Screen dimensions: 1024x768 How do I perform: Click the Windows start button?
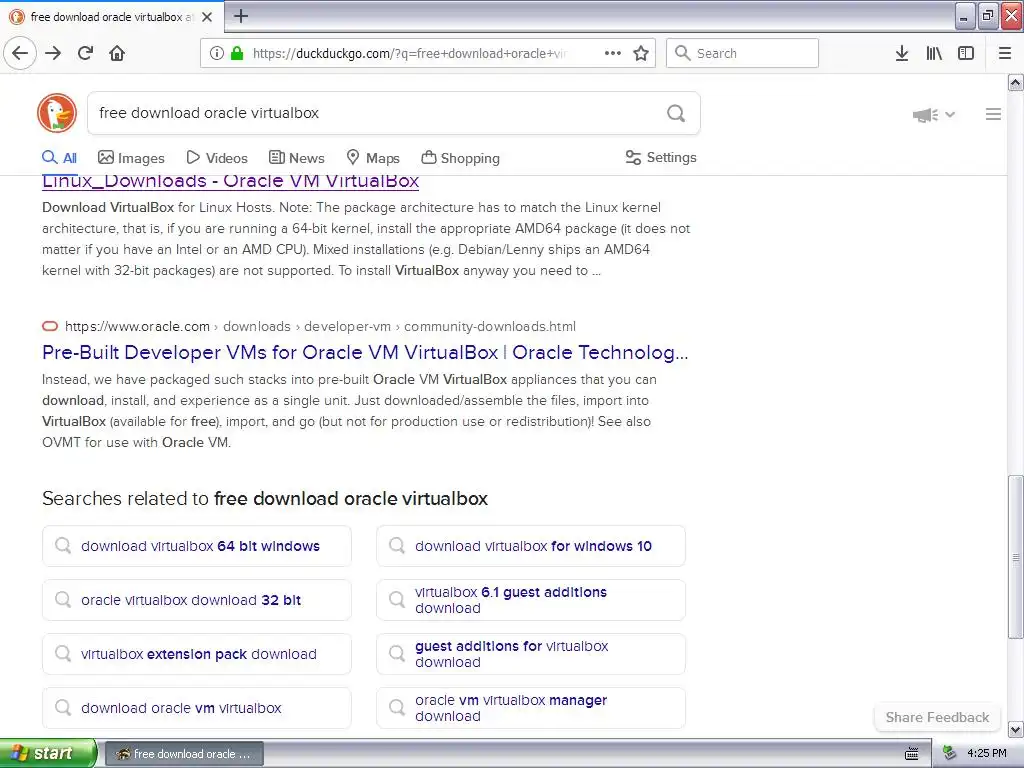click(x=47, y=754)
